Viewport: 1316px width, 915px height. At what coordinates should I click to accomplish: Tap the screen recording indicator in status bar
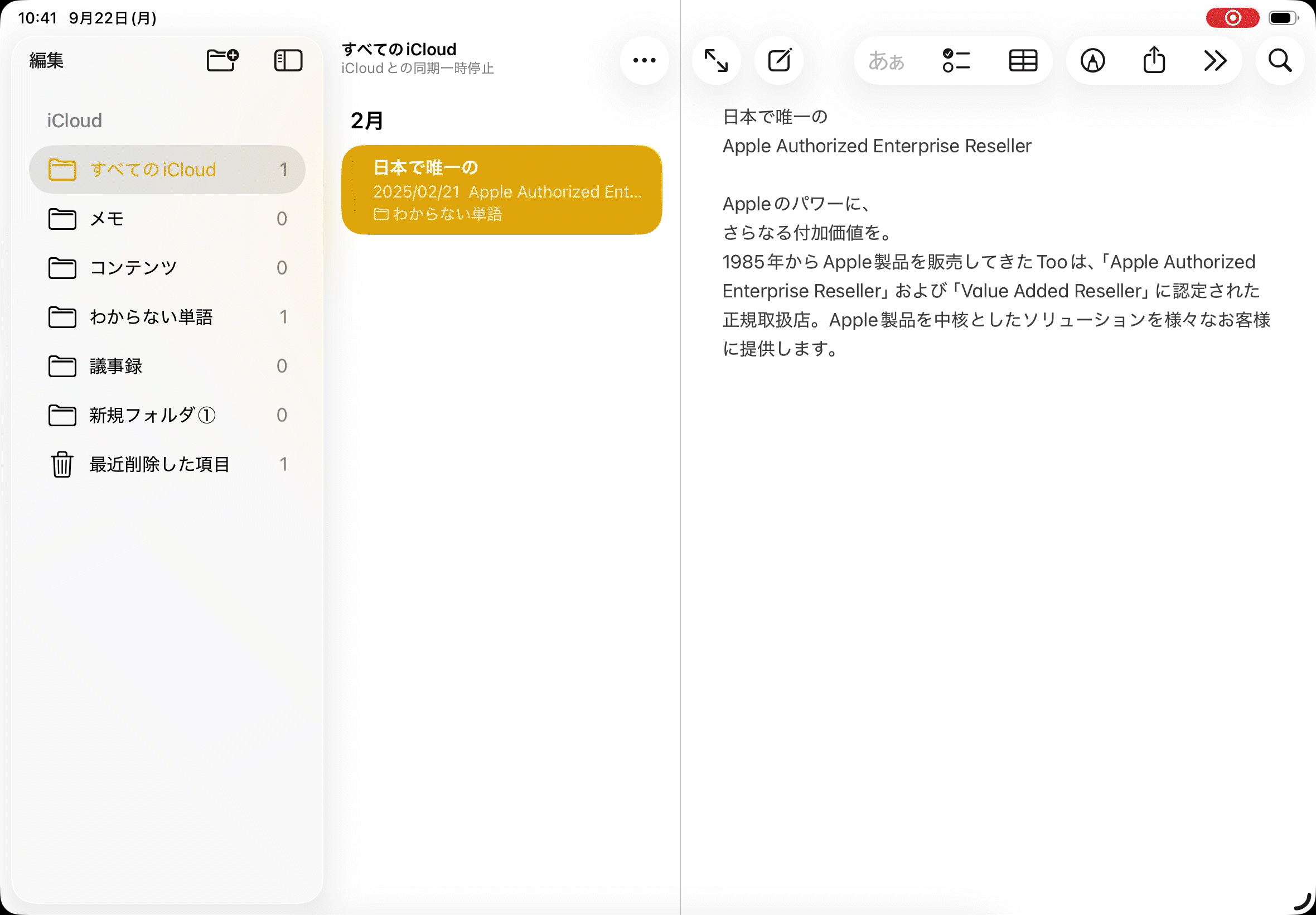[1232, 18]
